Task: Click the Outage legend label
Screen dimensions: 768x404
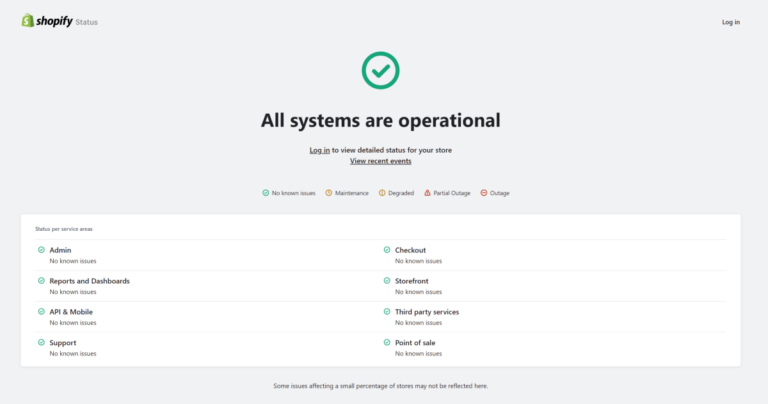Action: (500, 193)
